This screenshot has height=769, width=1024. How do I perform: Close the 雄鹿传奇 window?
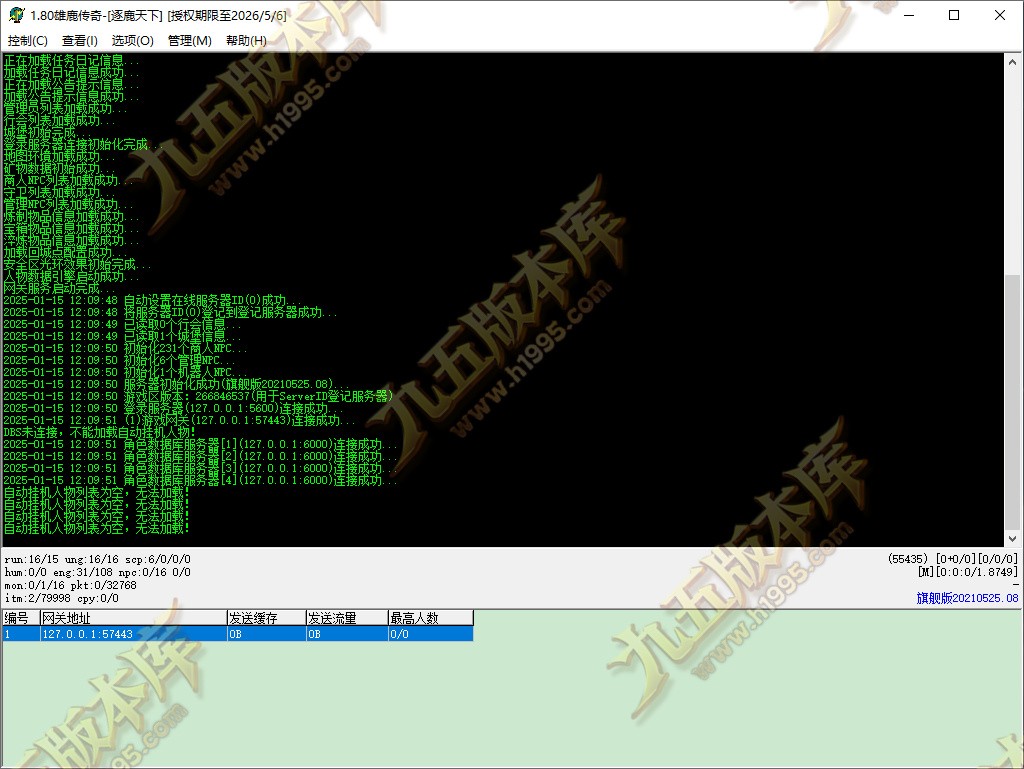pyautogui.click(x=999, y=15)
